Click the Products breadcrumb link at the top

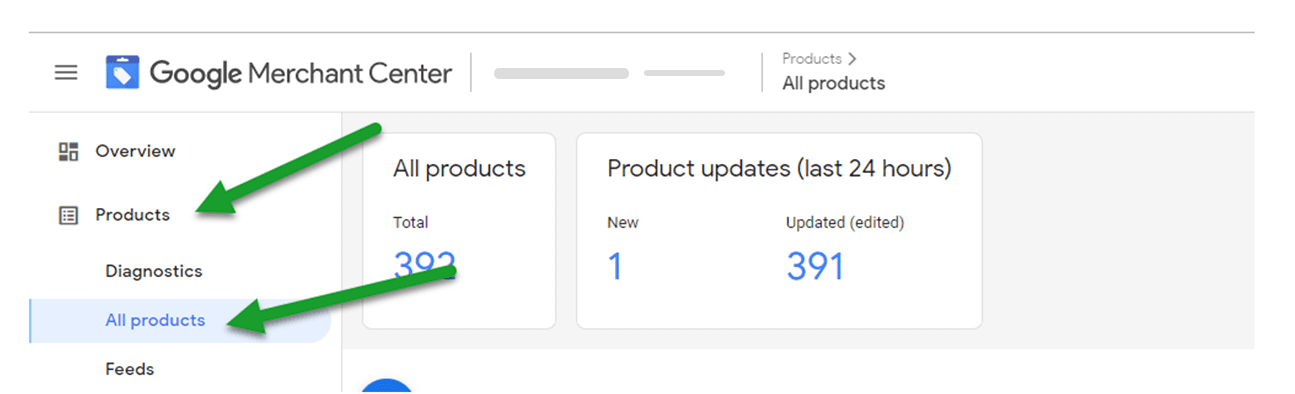pyautogui.click(x=811, y=59)
